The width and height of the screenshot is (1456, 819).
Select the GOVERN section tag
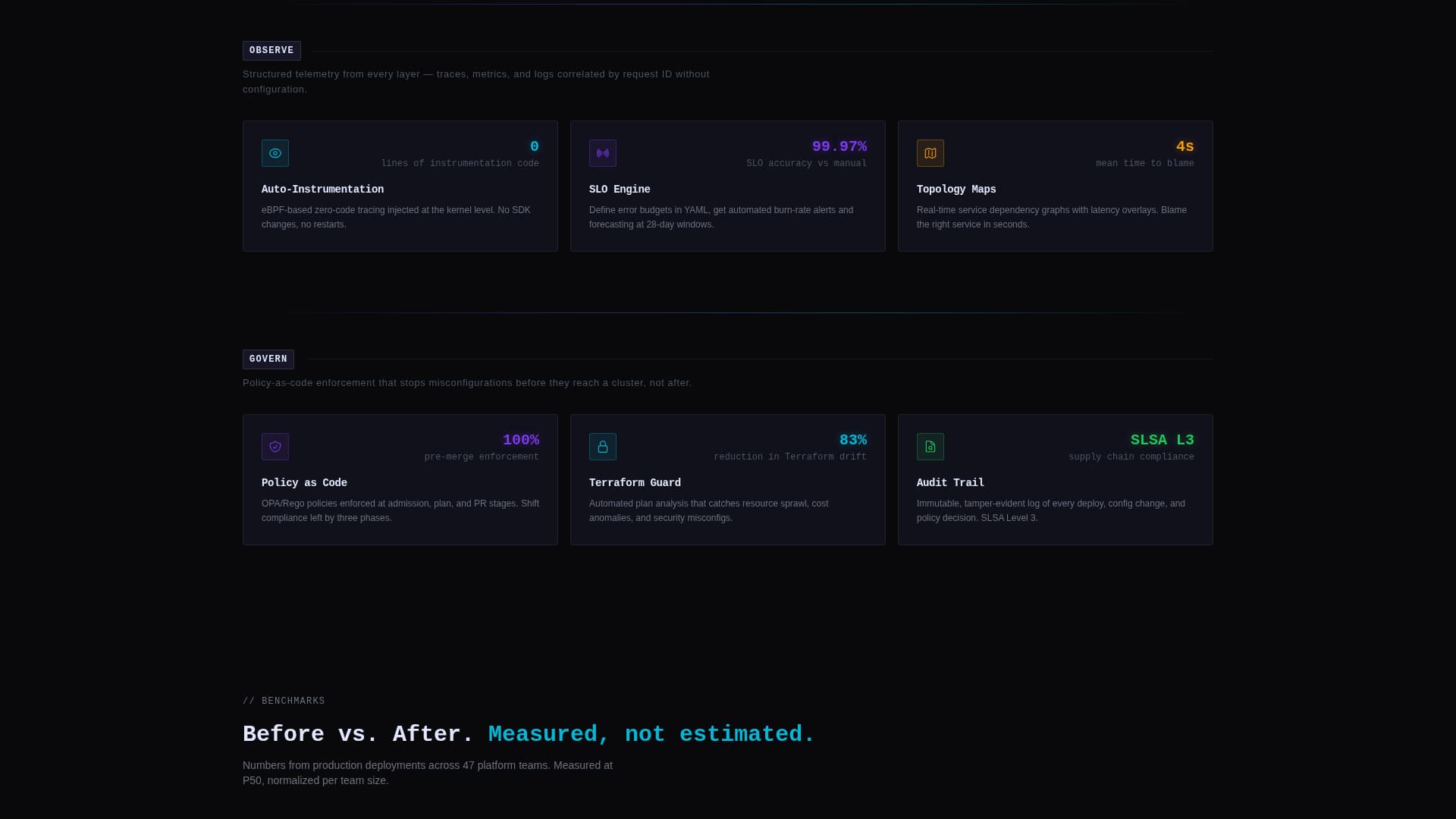point(268,359)
